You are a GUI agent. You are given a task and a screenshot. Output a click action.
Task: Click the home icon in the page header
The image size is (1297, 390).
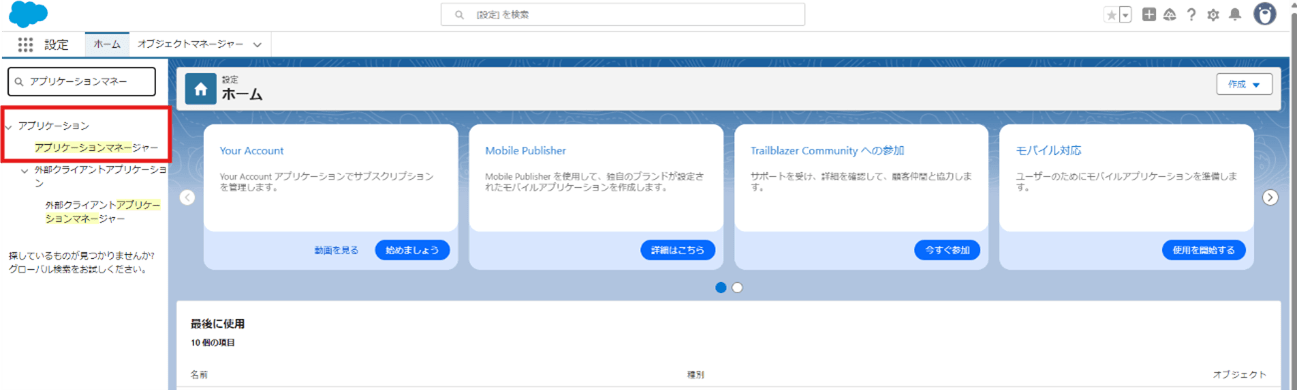[201, 89]
